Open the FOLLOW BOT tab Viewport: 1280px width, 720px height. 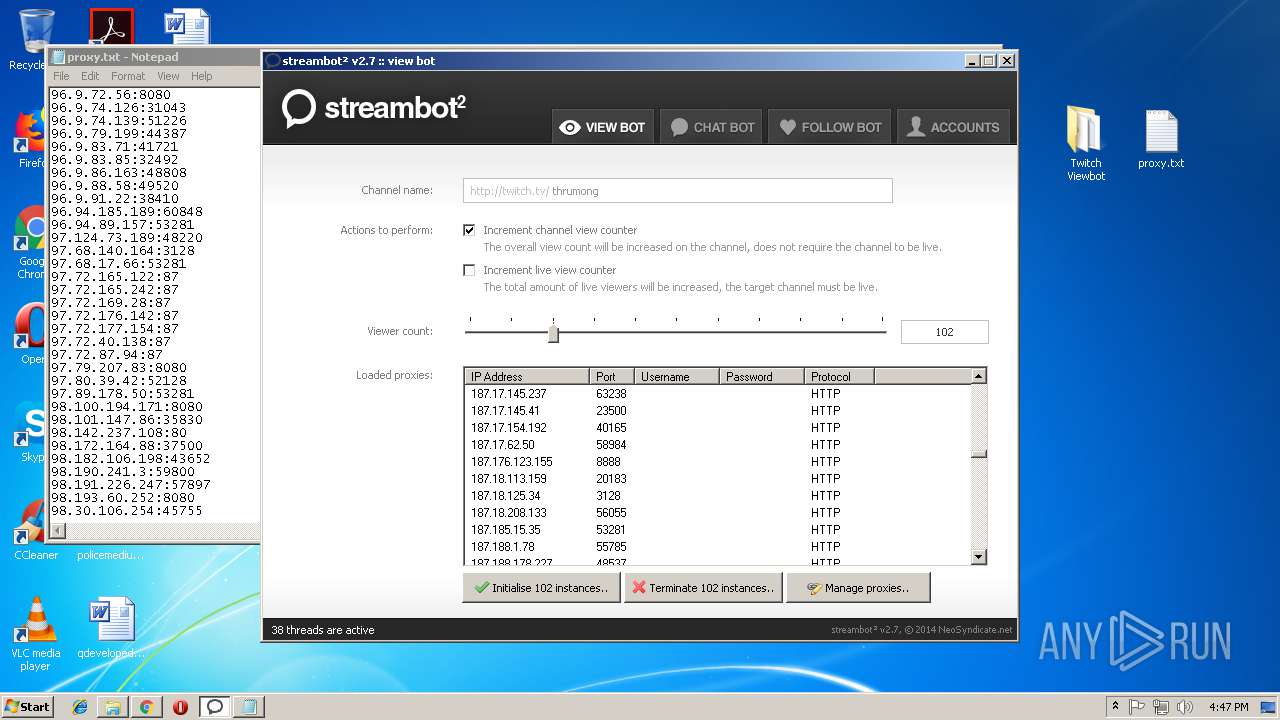coord(830,127)
